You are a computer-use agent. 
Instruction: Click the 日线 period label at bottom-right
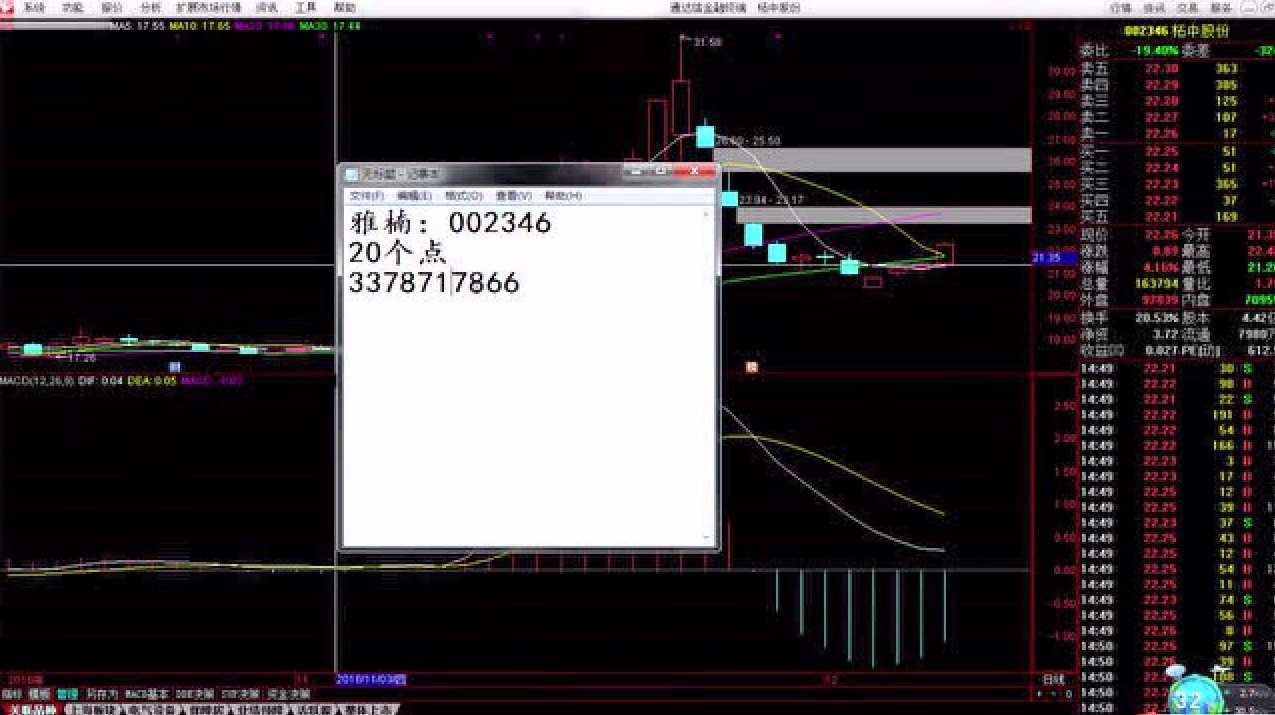pos(1053,678)
